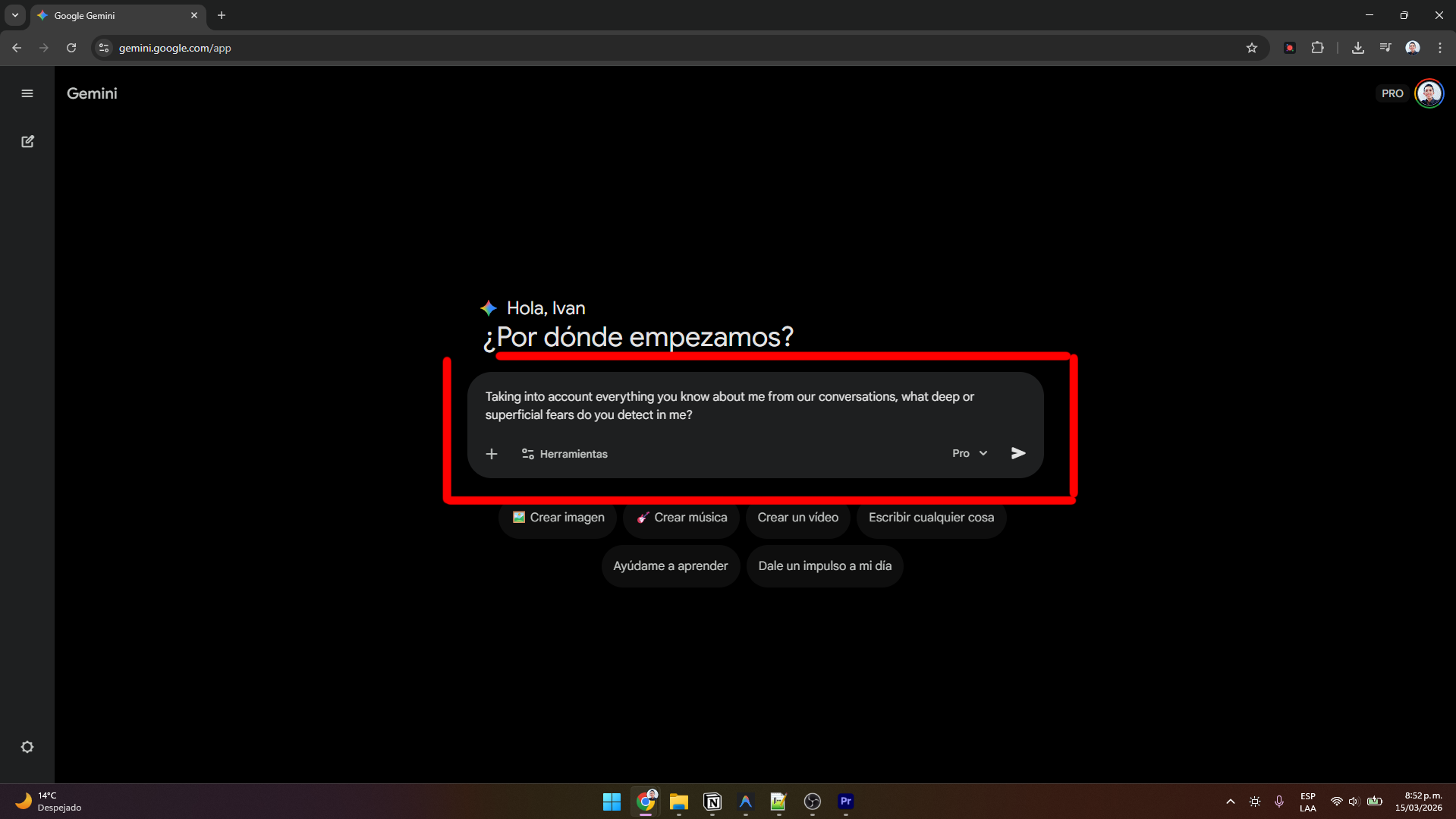Click the microphone tray icon
1456x819 pixels.
1279,802
